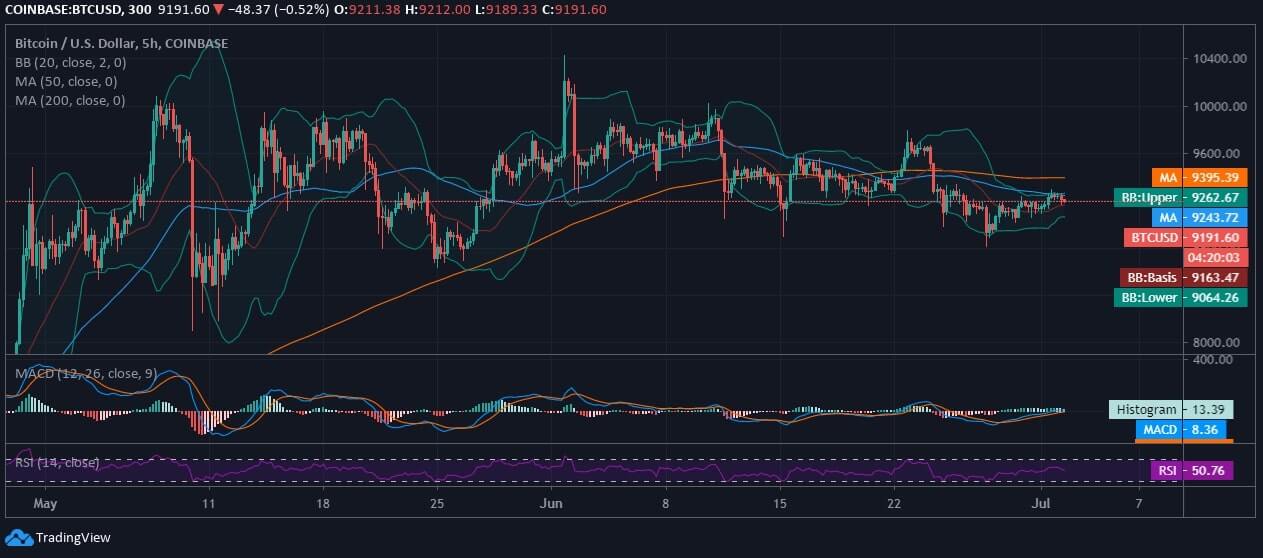The image size is (1263, 558).
Task: Select the MA (50, close, 0) indicator legend
Action: [x=65, y=81]
